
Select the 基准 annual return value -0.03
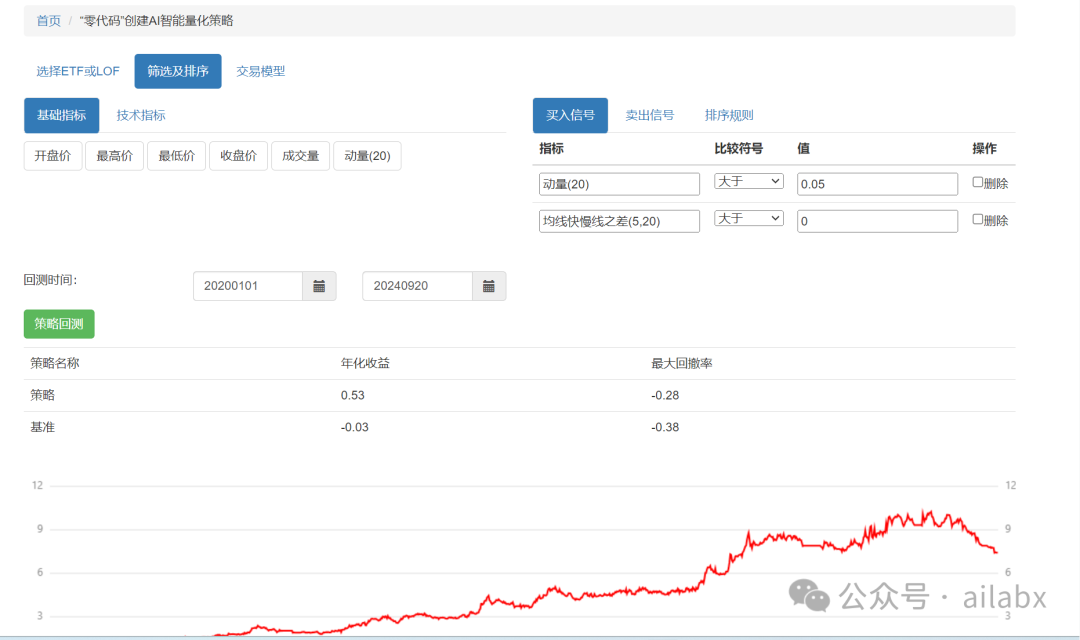(x=355, y=427)
